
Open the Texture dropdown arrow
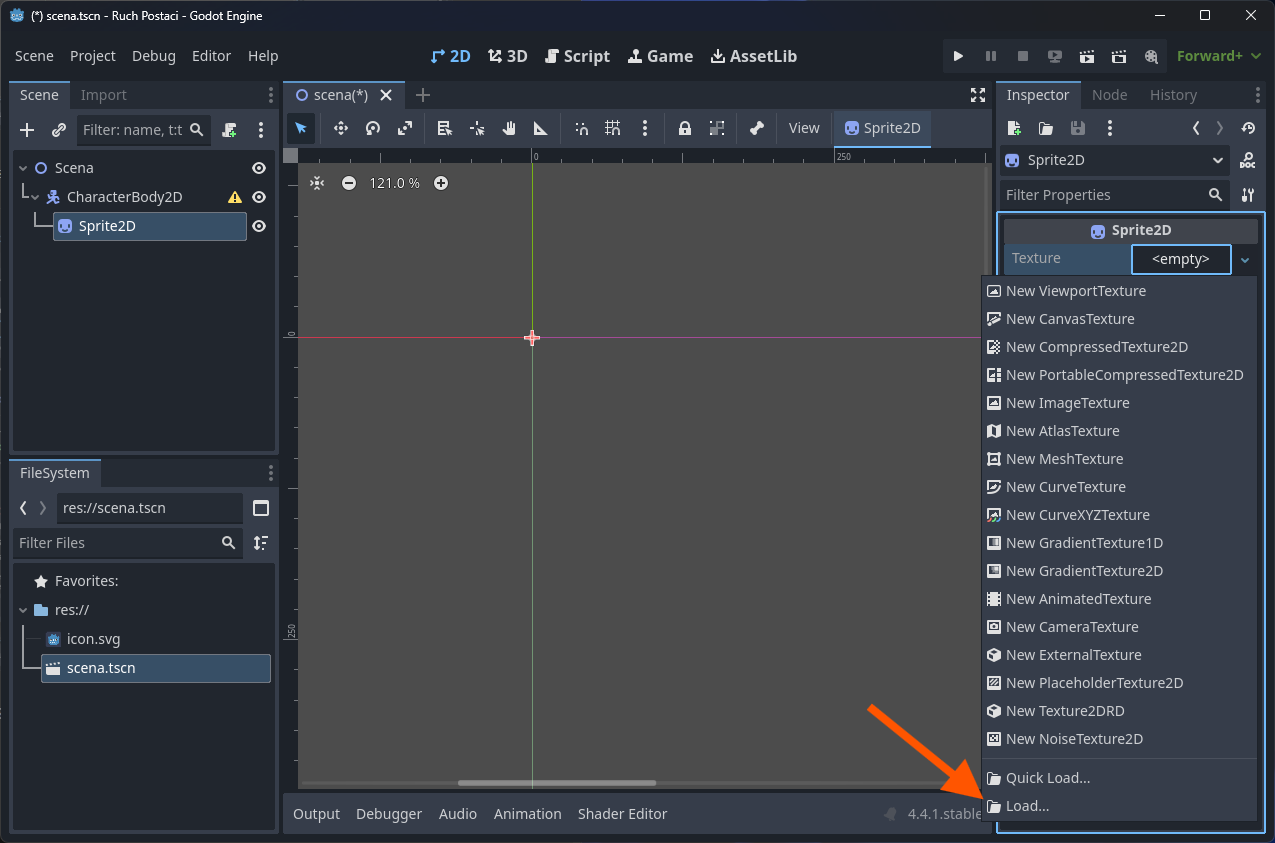coord(1245,260)
